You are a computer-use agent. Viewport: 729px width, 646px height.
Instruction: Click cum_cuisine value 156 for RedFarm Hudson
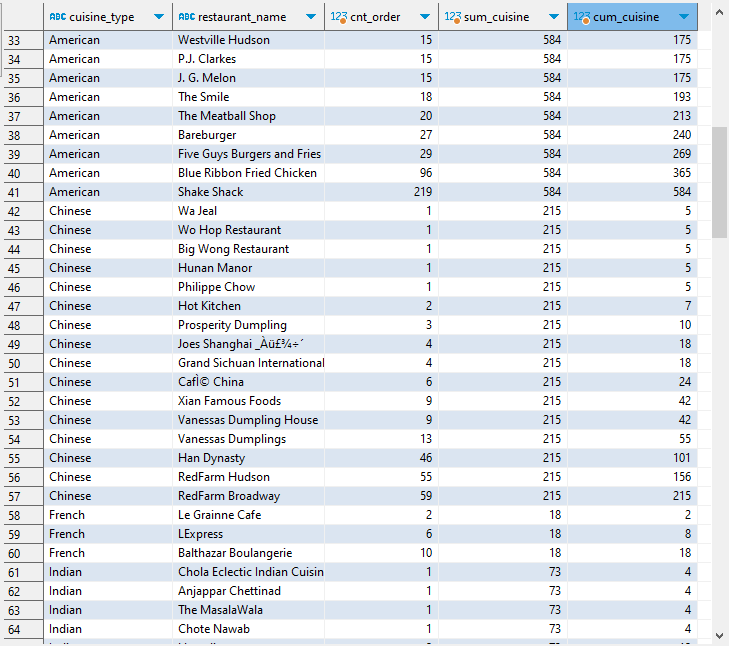pos(632,477)
